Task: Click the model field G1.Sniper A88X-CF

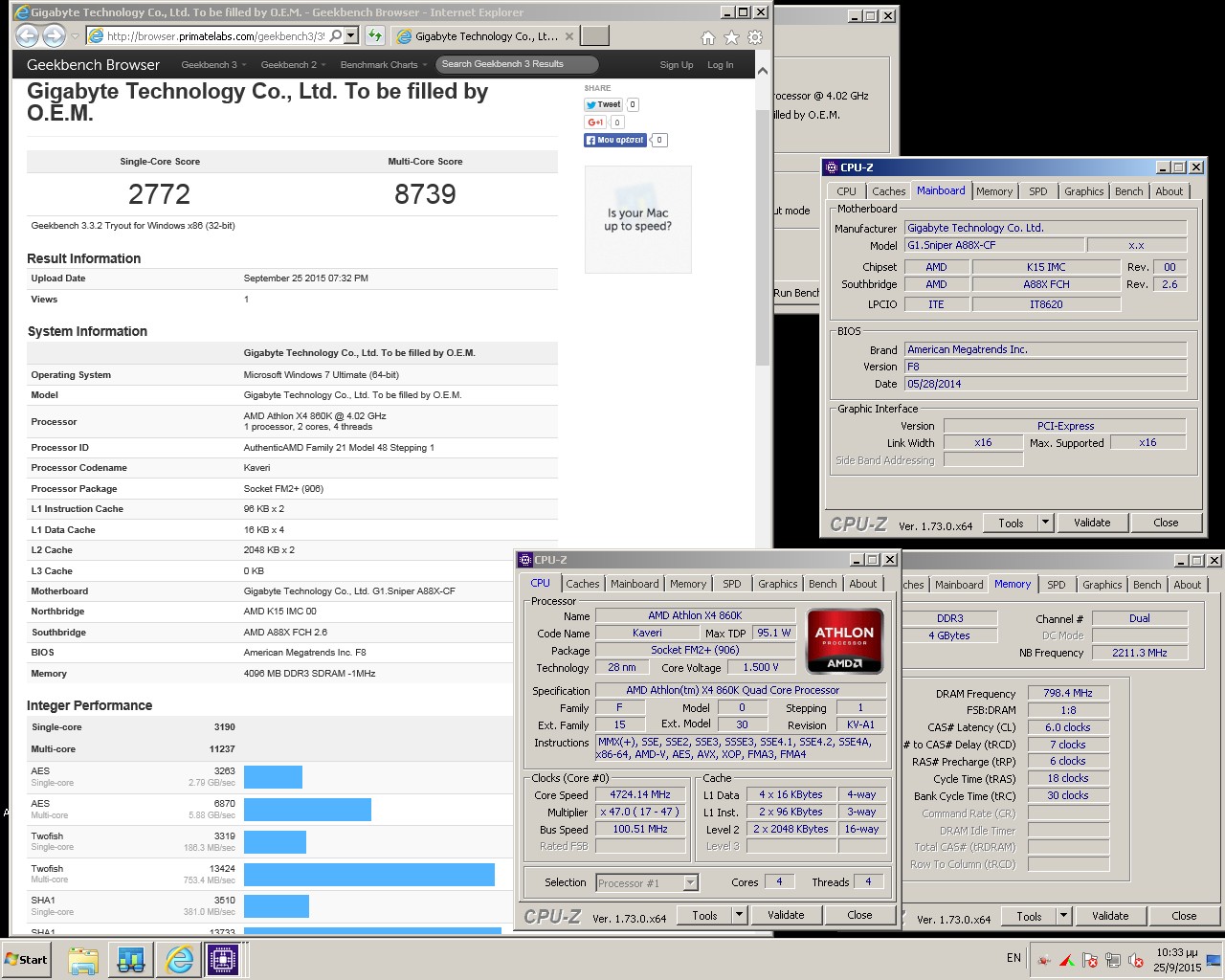Action: tap(993, 245)
